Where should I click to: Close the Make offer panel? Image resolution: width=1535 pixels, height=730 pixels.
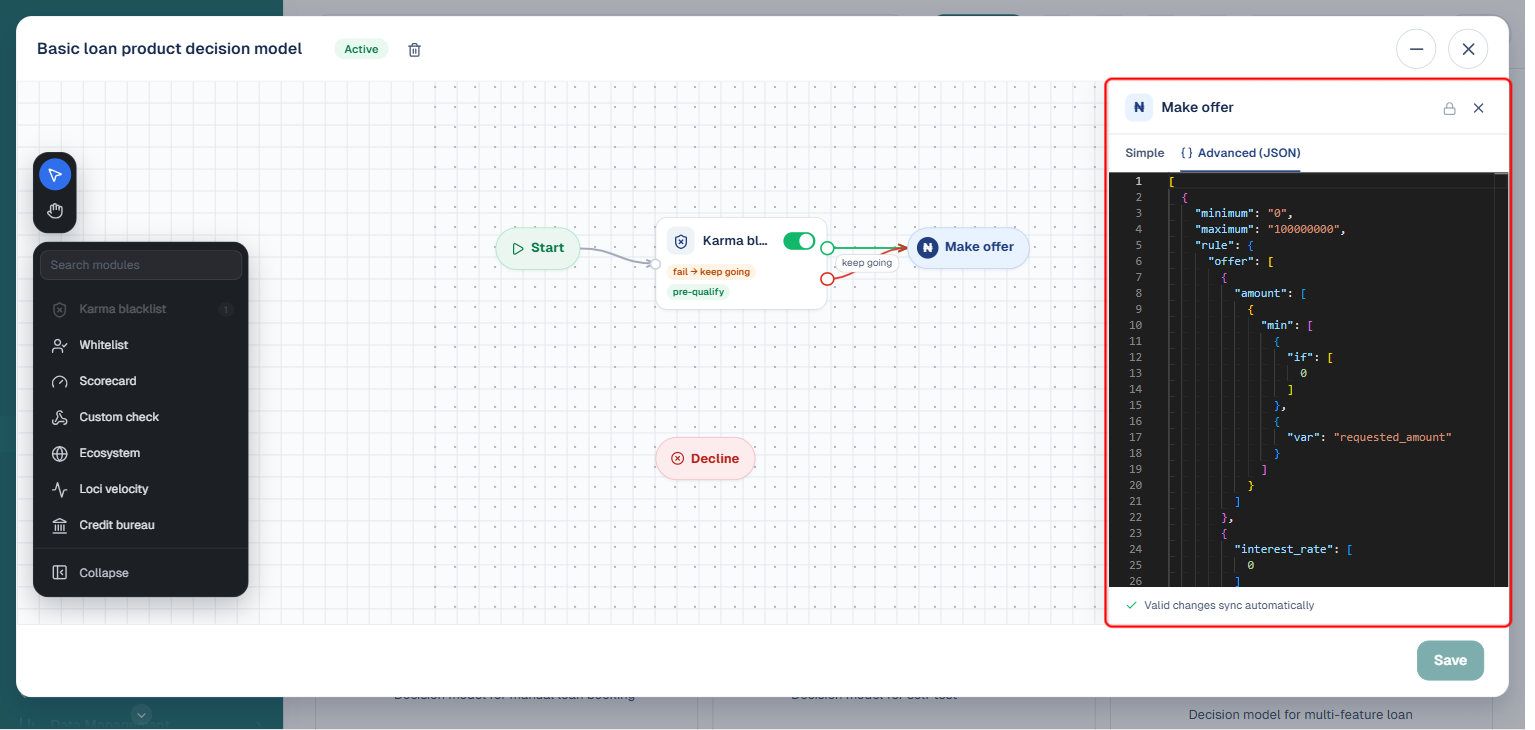(x=1478, y=108)
